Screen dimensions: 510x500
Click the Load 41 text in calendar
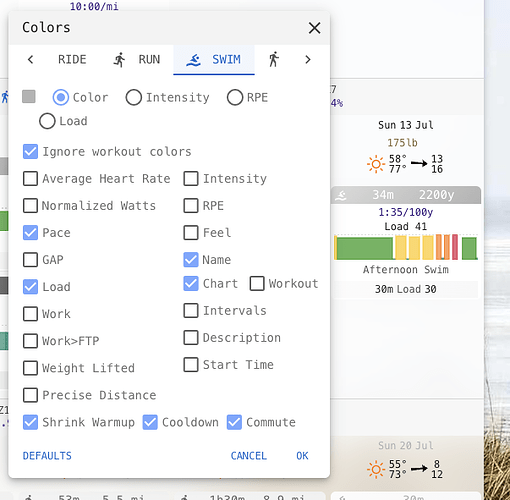pyautogui.click(x=406, y=227)
